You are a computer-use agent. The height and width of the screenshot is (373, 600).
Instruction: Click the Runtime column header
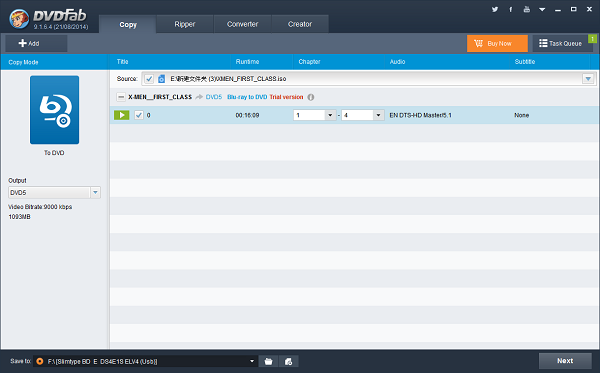[x=247, y=62]
